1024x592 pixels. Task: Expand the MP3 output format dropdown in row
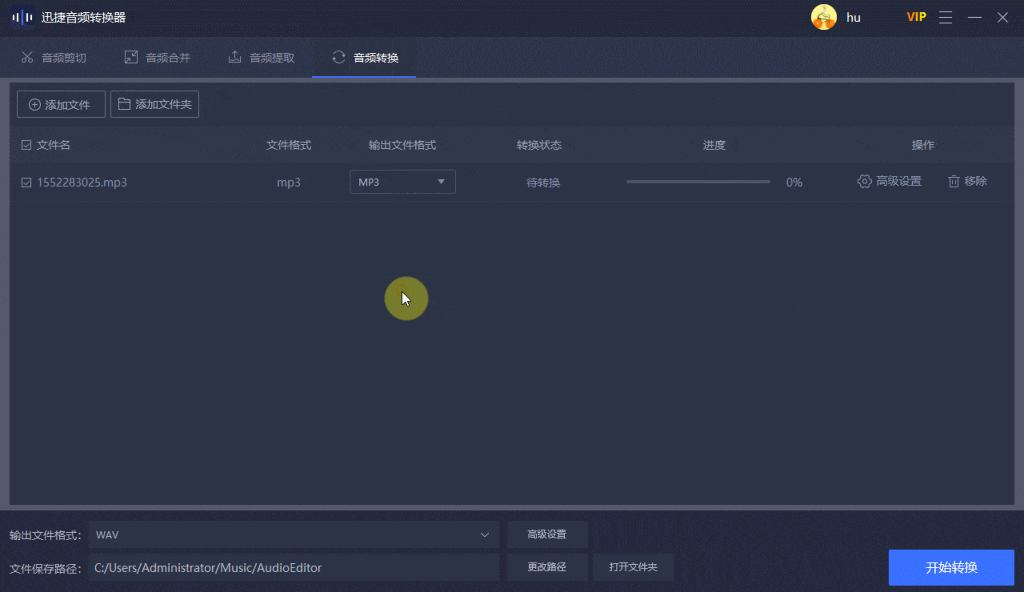pos(402,182)
